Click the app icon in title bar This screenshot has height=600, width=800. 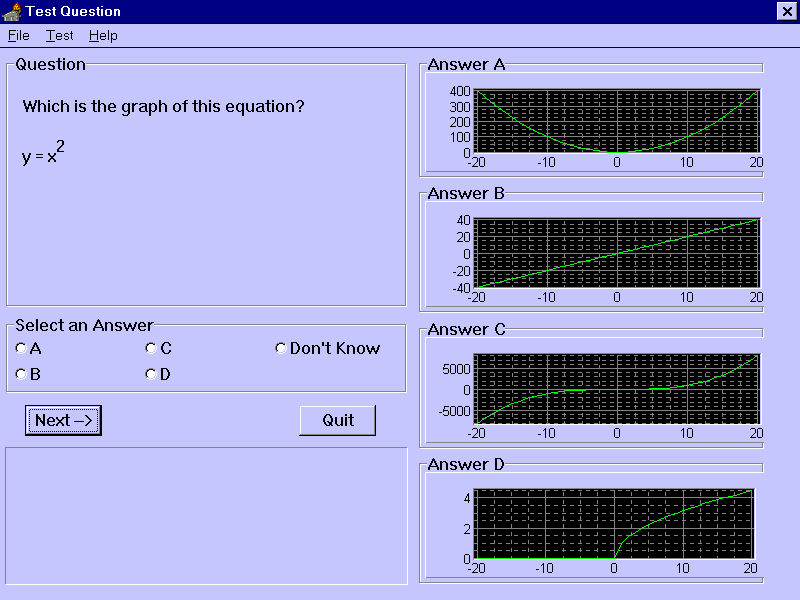point(13,12)
